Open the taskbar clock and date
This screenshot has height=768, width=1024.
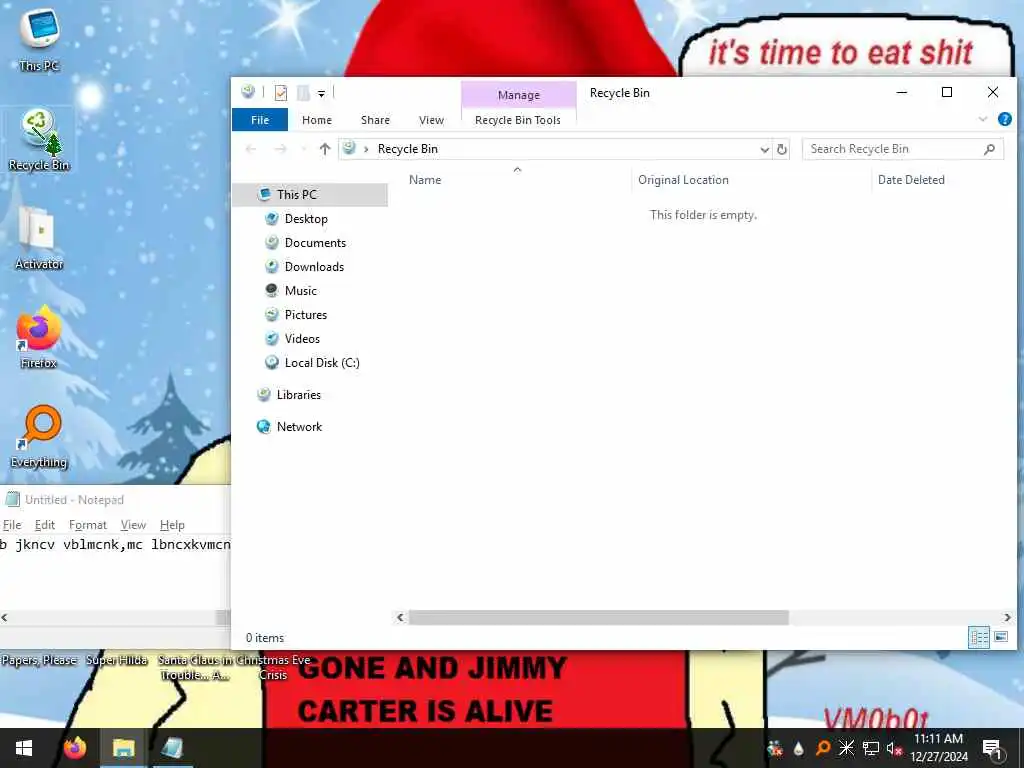(x=938, y=748)
